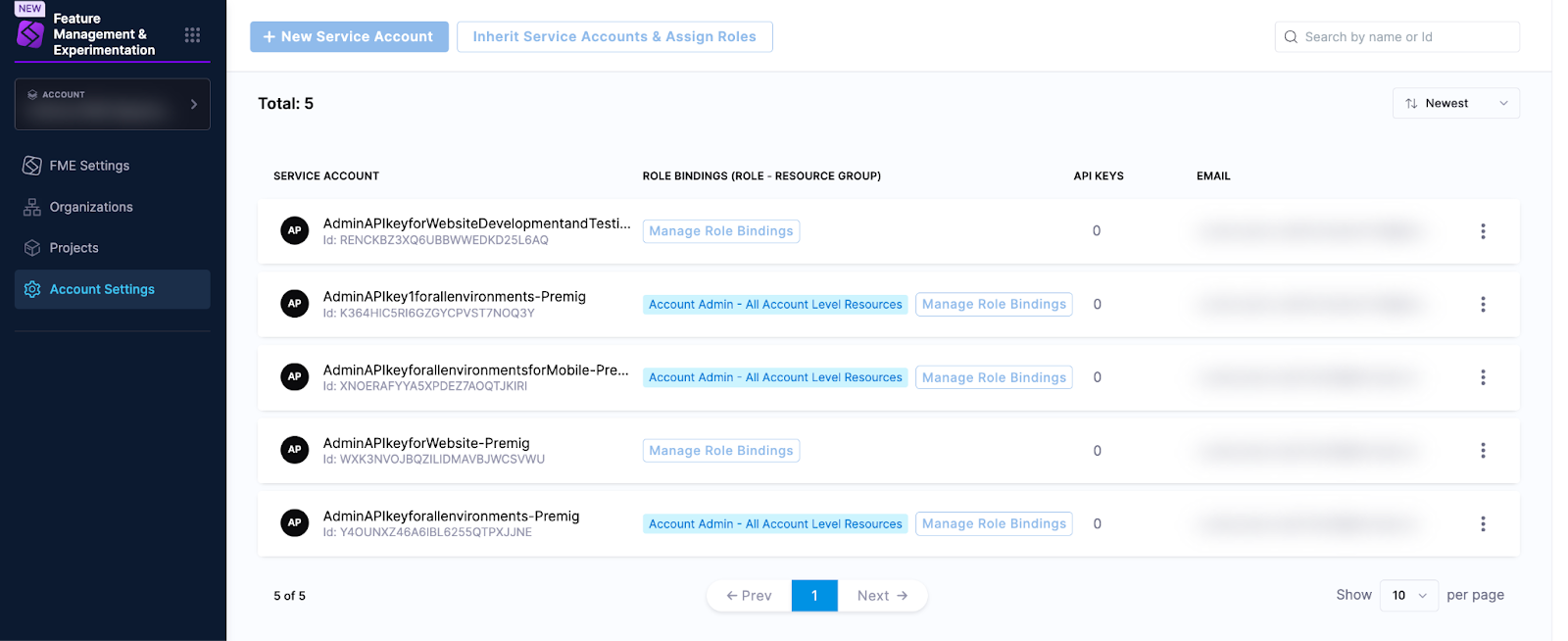1568x641 pixels.
Task: Create a New Service Account
Action: pos(349,37)
